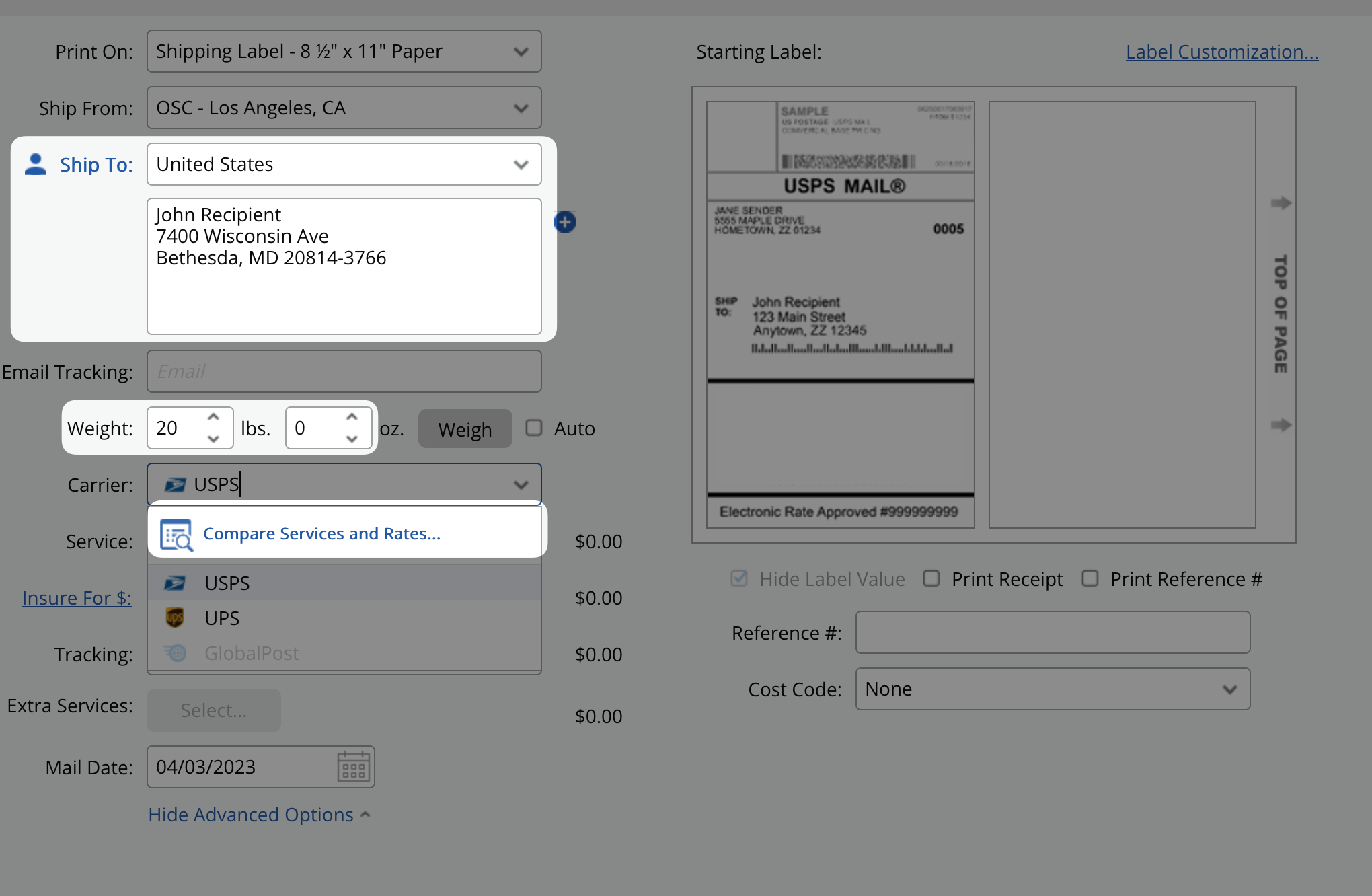Image resolution: width=1372 pixels, height=896 pixels.
Task: Click the blue plus icon beside address
Action: coord(565,222)
